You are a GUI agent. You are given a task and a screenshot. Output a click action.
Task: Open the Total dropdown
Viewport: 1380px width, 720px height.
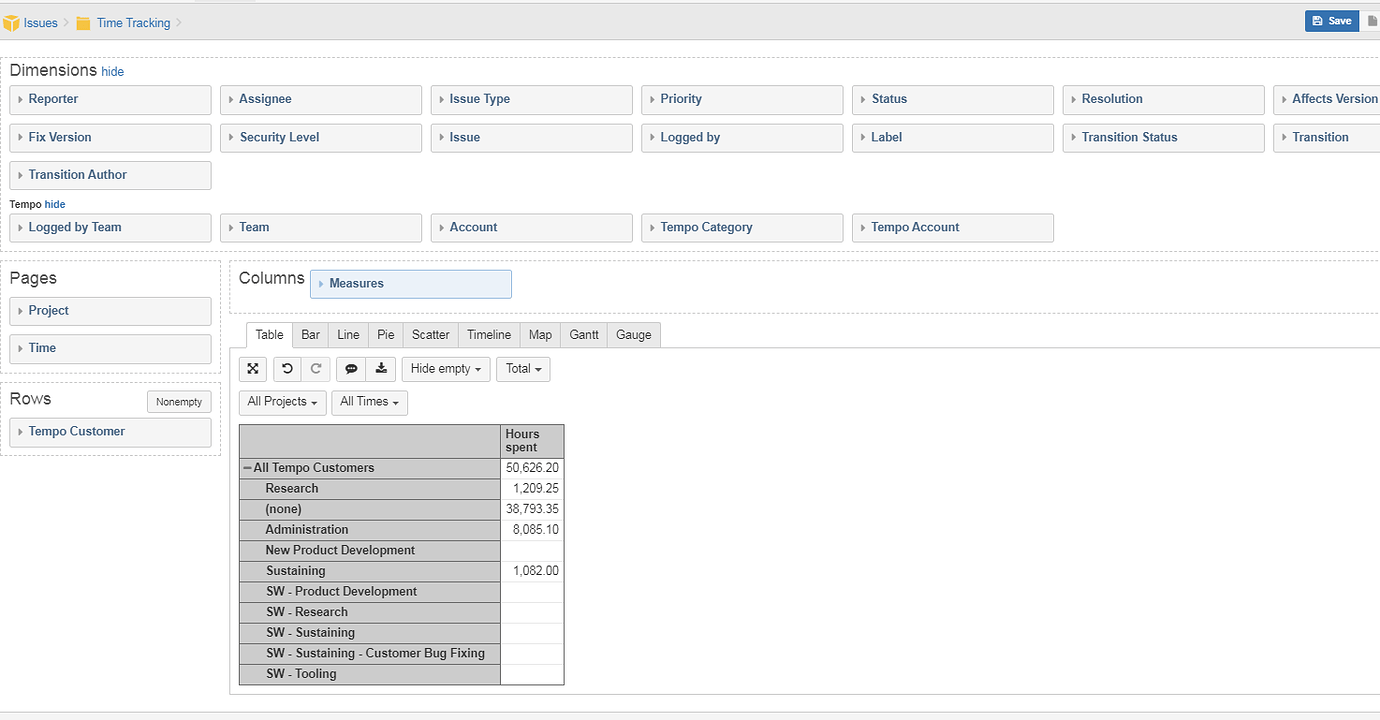[523, 368]
